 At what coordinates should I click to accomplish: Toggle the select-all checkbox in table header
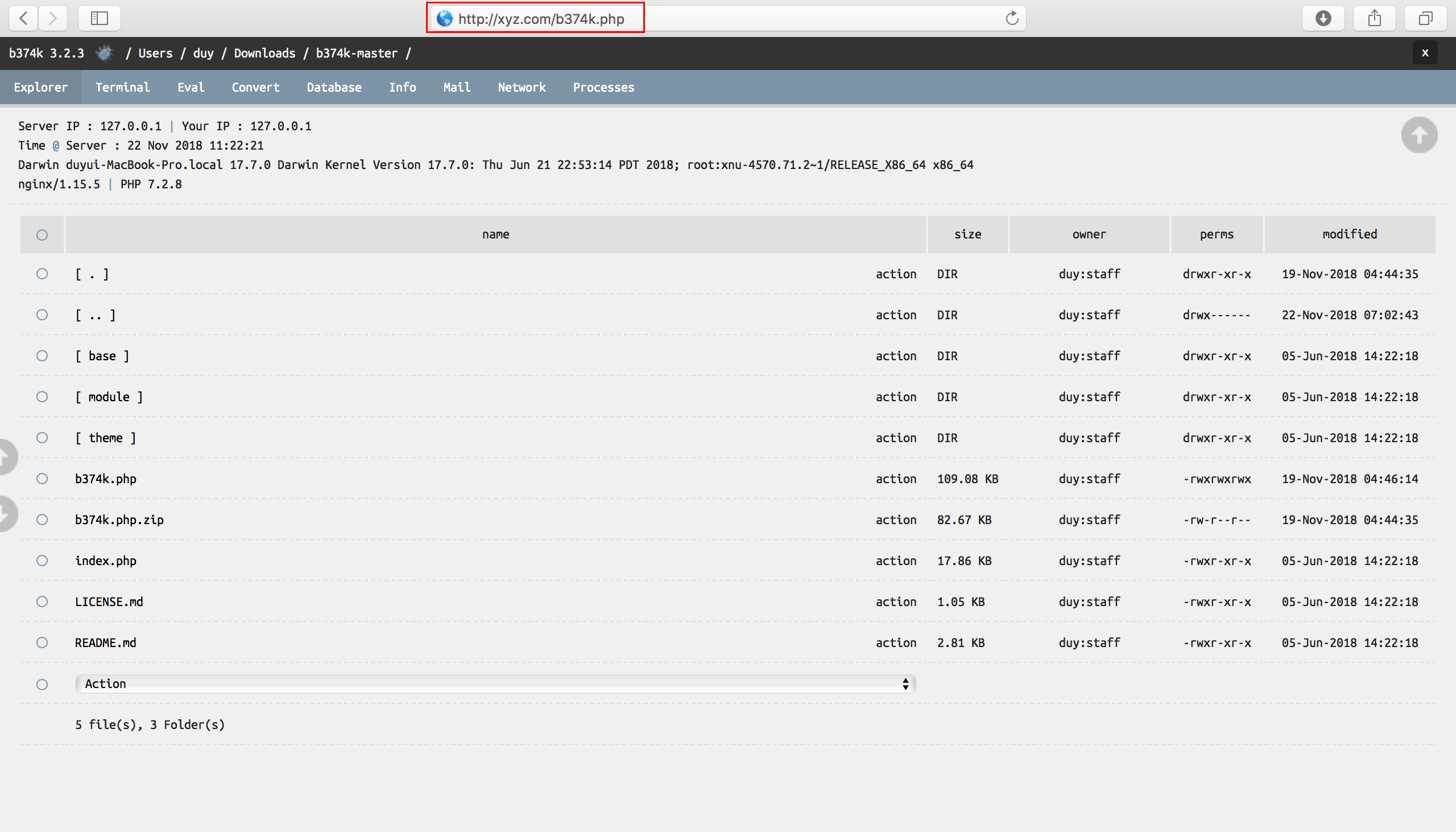[x=42, y=235]
